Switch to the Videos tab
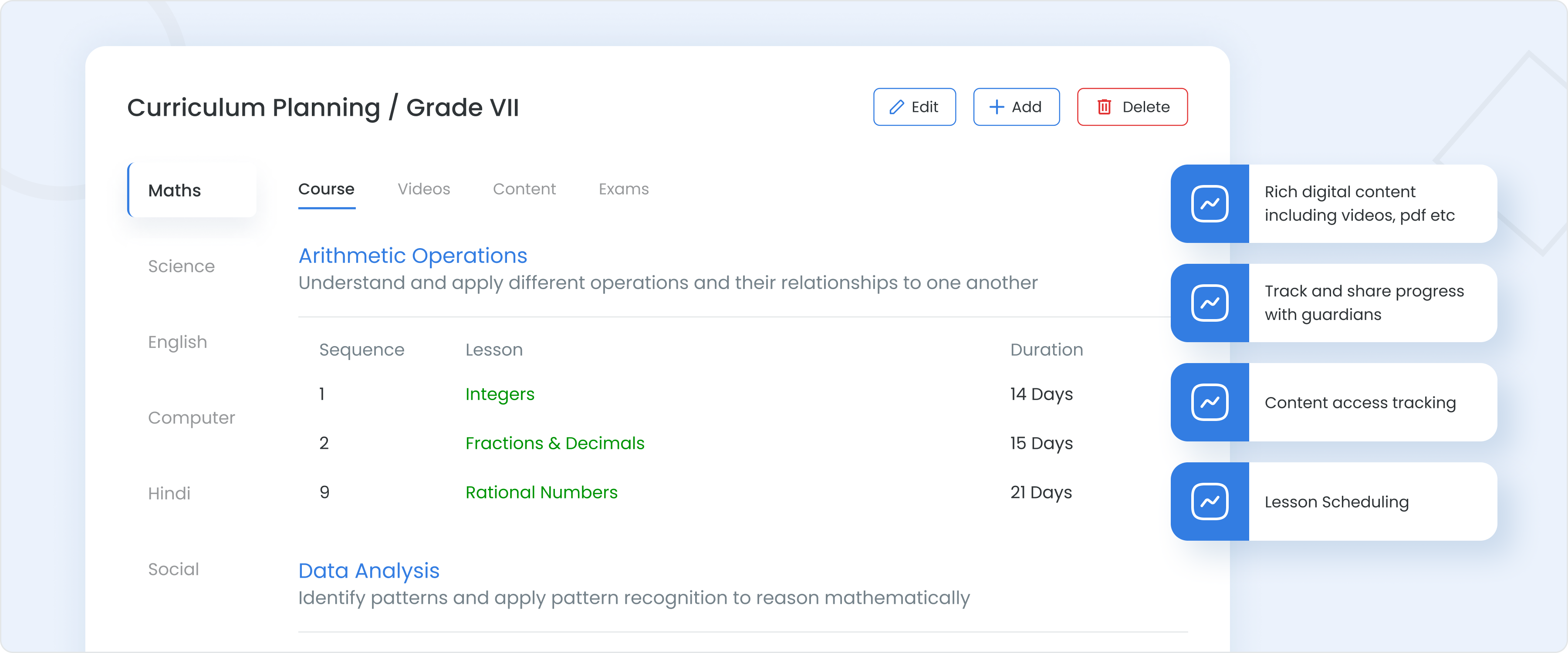The height and width of the screenshot is (653, 1568). coord(424,189)
